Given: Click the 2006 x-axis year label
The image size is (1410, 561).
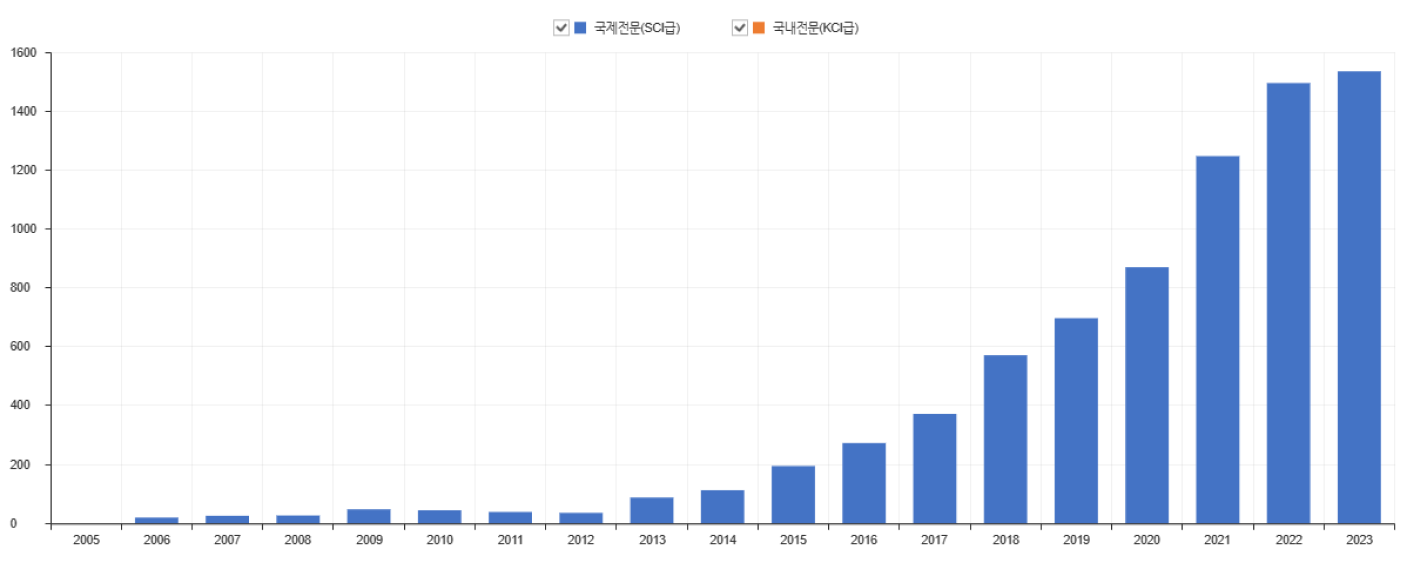Looking at the screenshot, I should click(157, 540).
